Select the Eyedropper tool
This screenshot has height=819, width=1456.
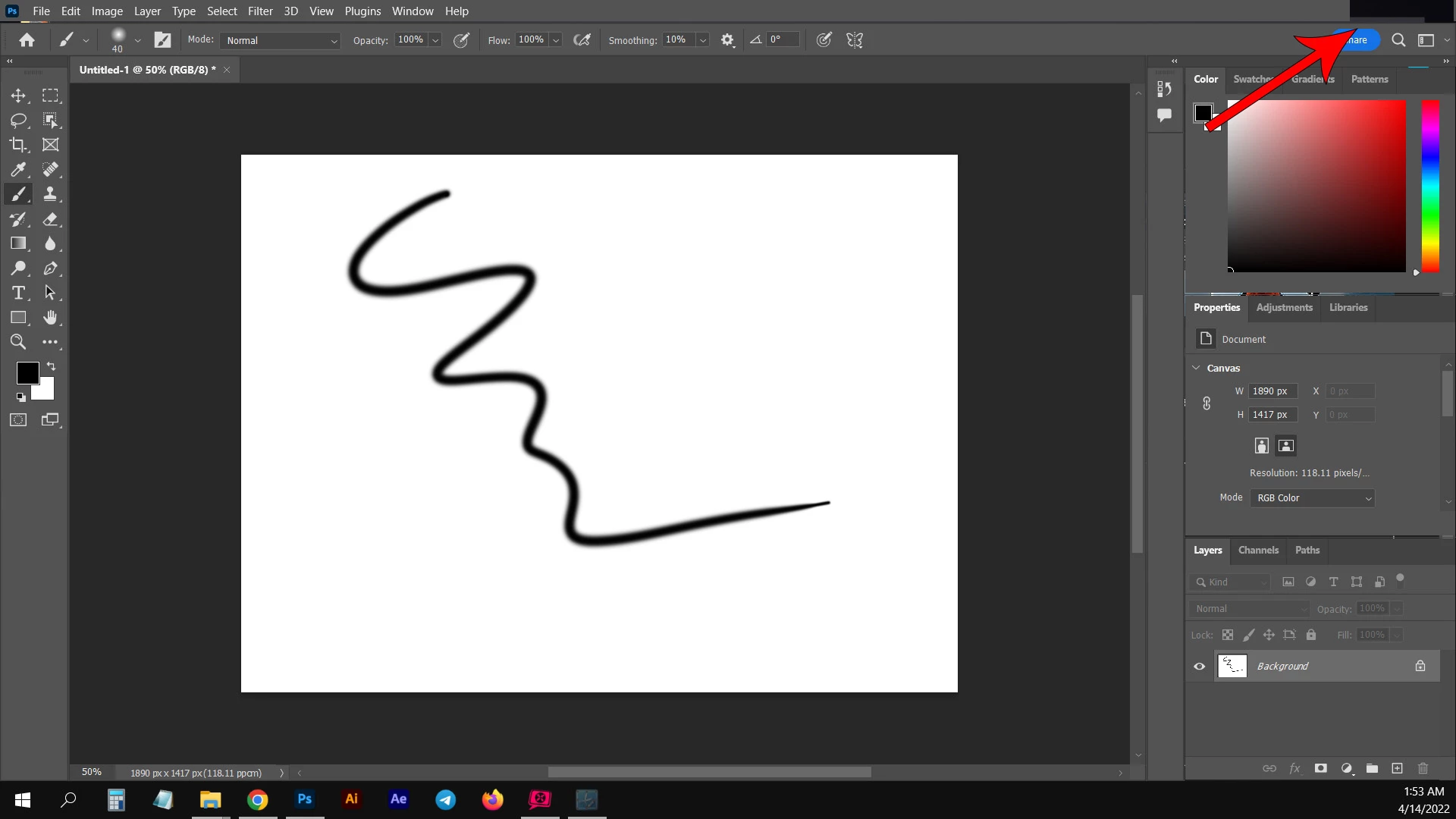coord(18,169)
